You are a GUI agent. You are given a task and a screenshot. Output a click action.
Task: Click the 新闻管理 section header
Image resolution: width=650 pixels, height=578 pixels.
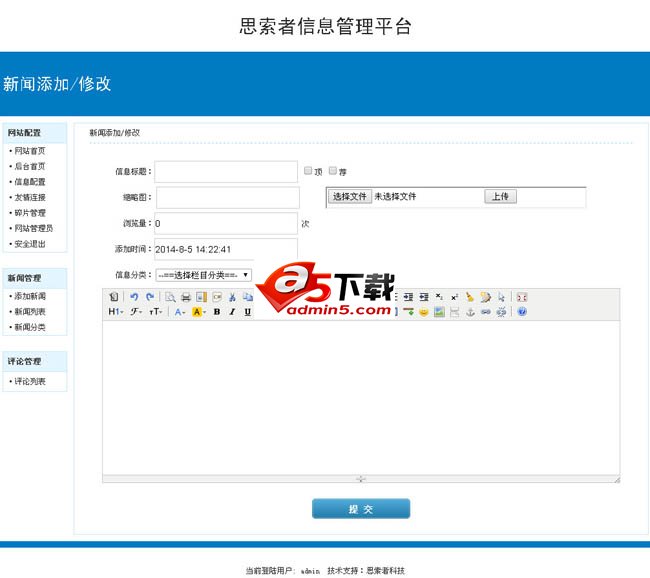[x=35, y=278]
